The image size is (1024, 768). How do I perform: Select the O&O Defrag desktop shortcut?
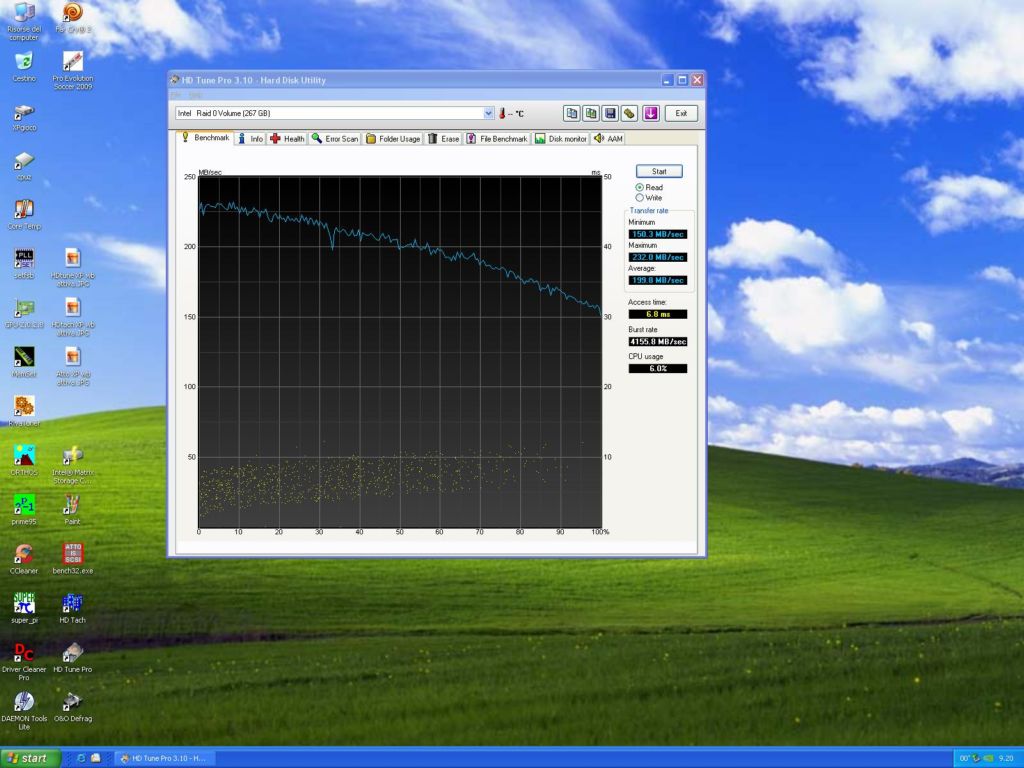pyautogui.click(x=72, y=706)
